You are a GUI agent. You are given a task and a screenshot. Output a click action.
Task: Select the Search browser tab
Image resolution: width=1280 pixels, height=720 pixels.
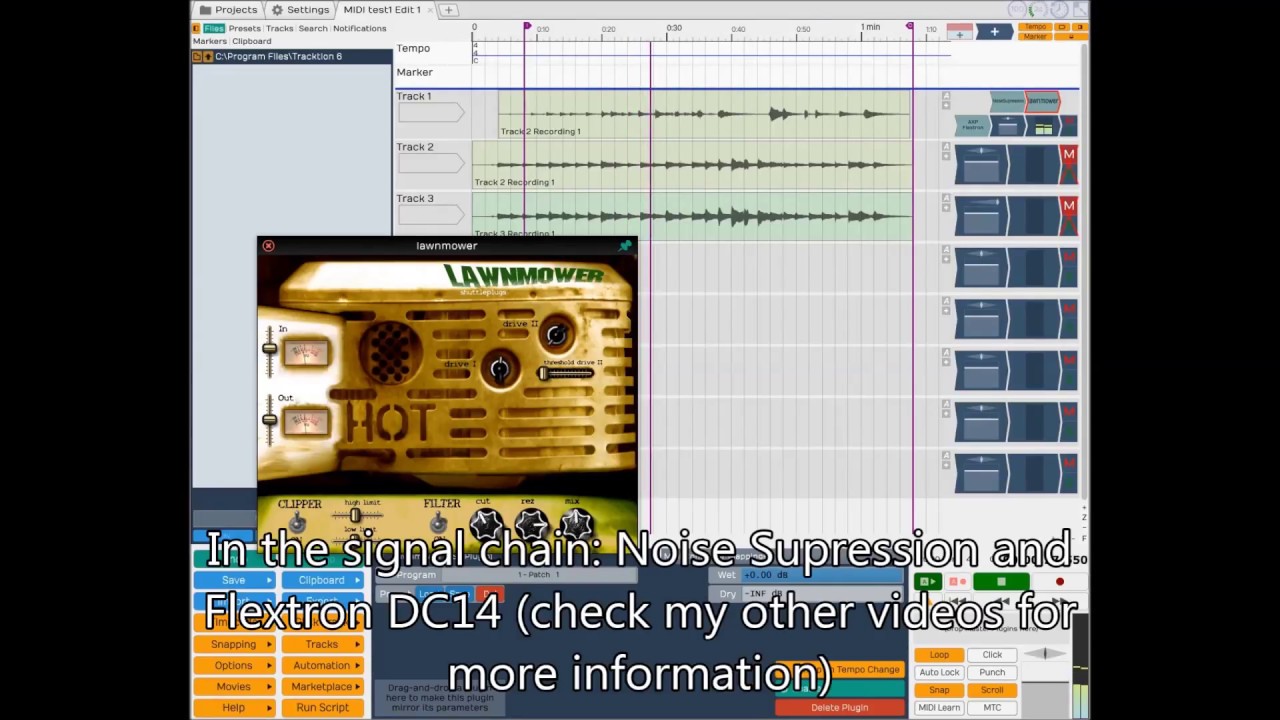point(313,29)
